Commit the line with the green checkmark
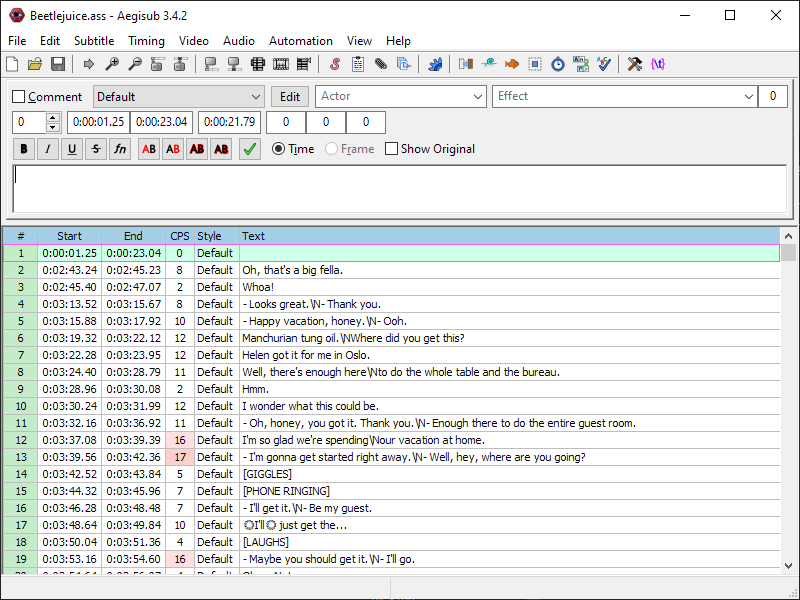 coord(250,149)
